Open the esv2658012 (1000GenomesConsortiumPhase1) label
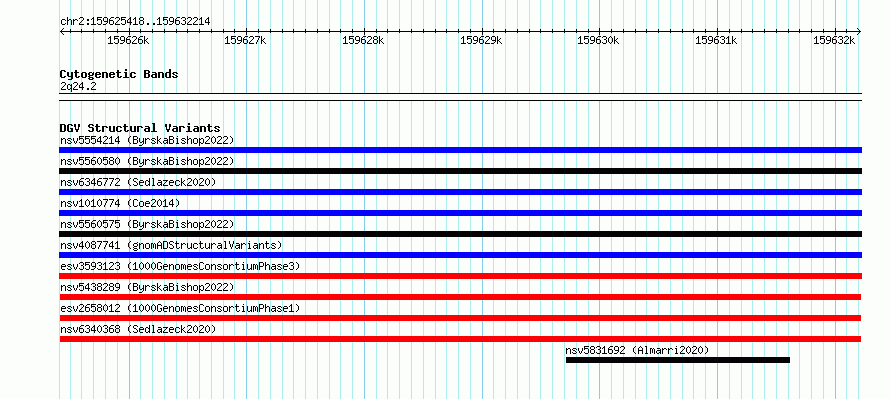Viewport: 890px width, 399px height. (180, 308)
